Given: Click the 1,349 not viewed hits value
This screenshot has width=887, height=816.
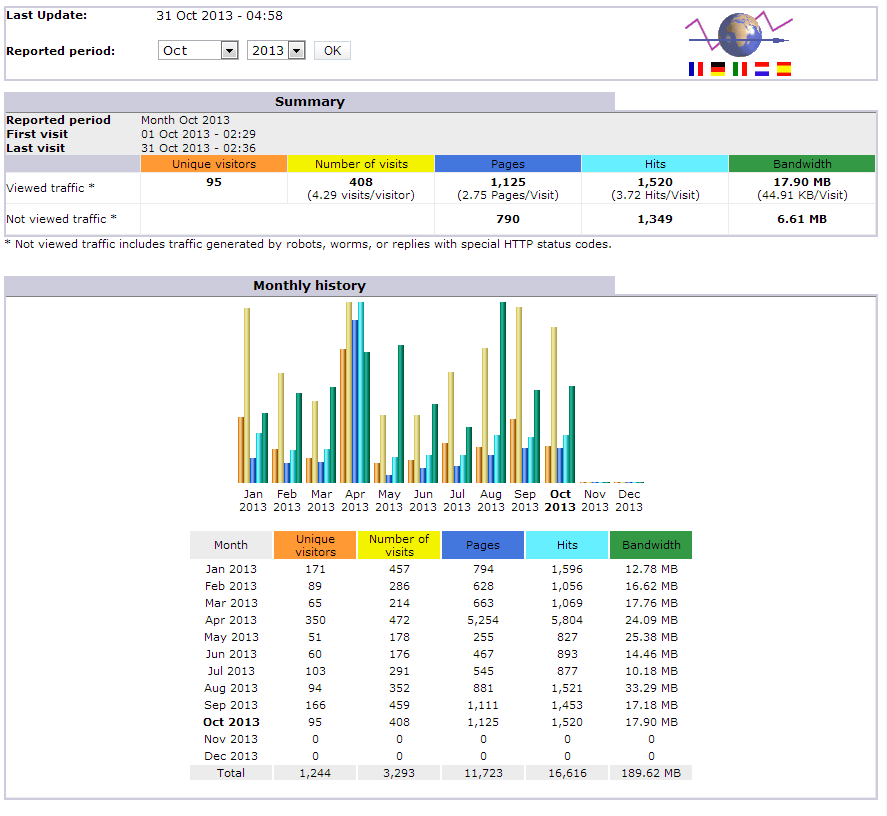Looking at the screenshot, I should (655, 219).
